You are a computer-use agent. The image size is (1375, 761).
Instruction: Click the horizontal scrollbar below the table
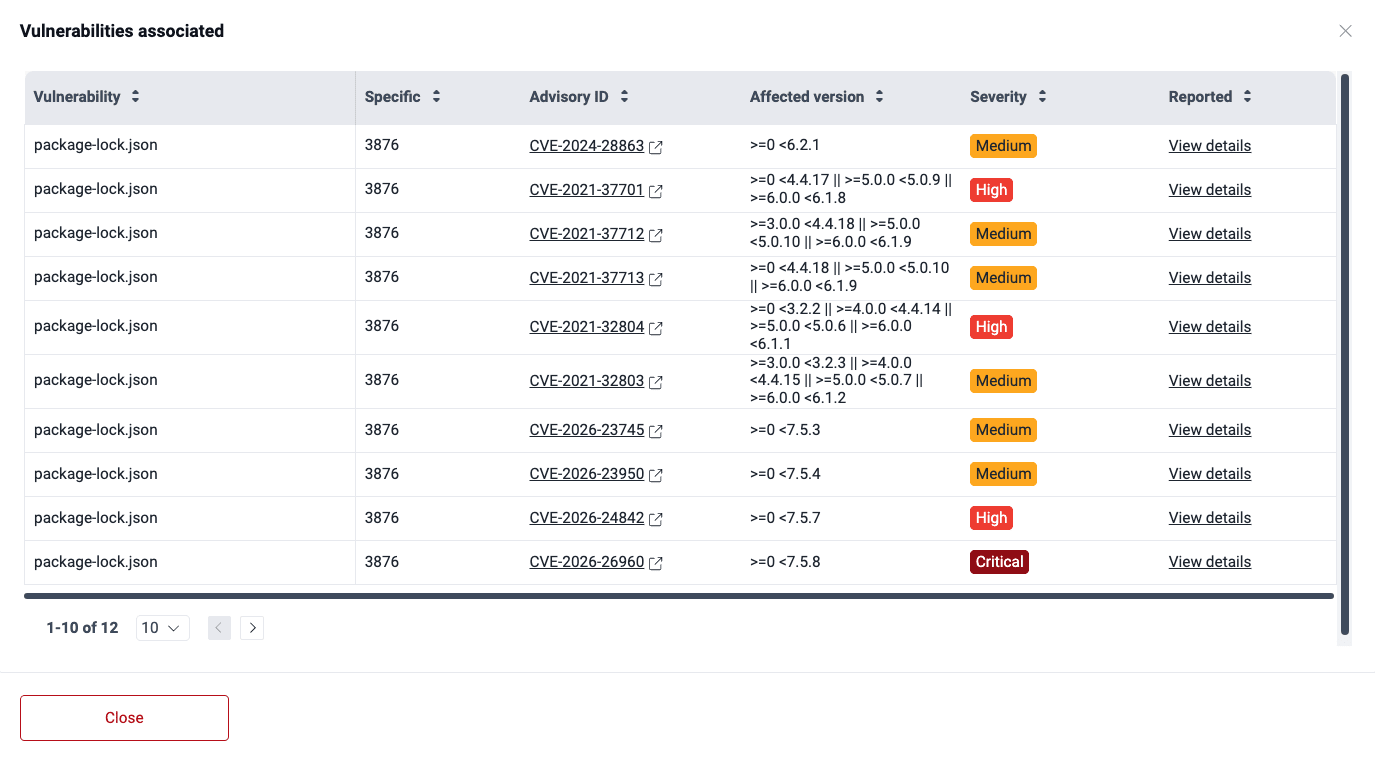point(680,596)
